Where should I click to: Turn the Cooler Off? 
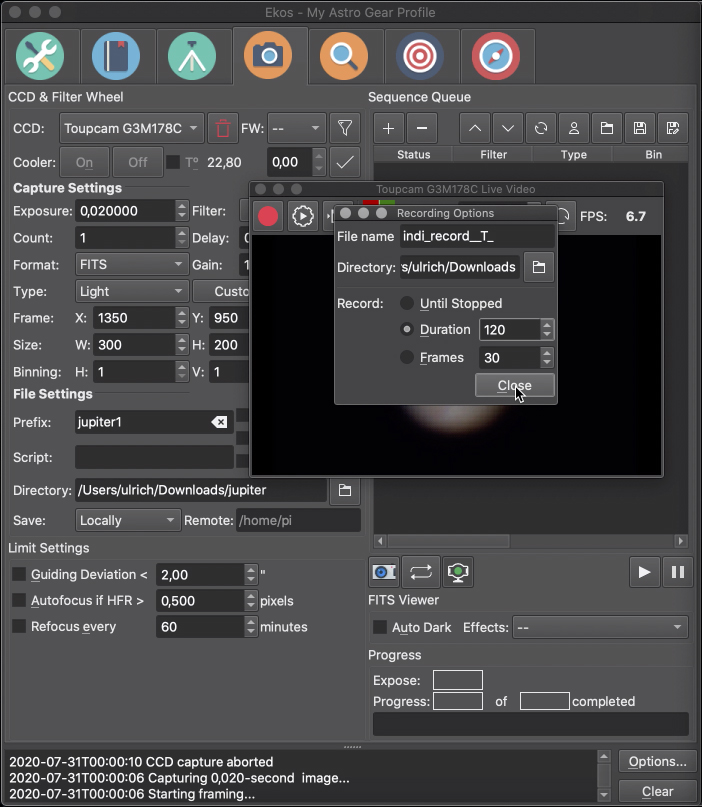(x=137, y=163)
